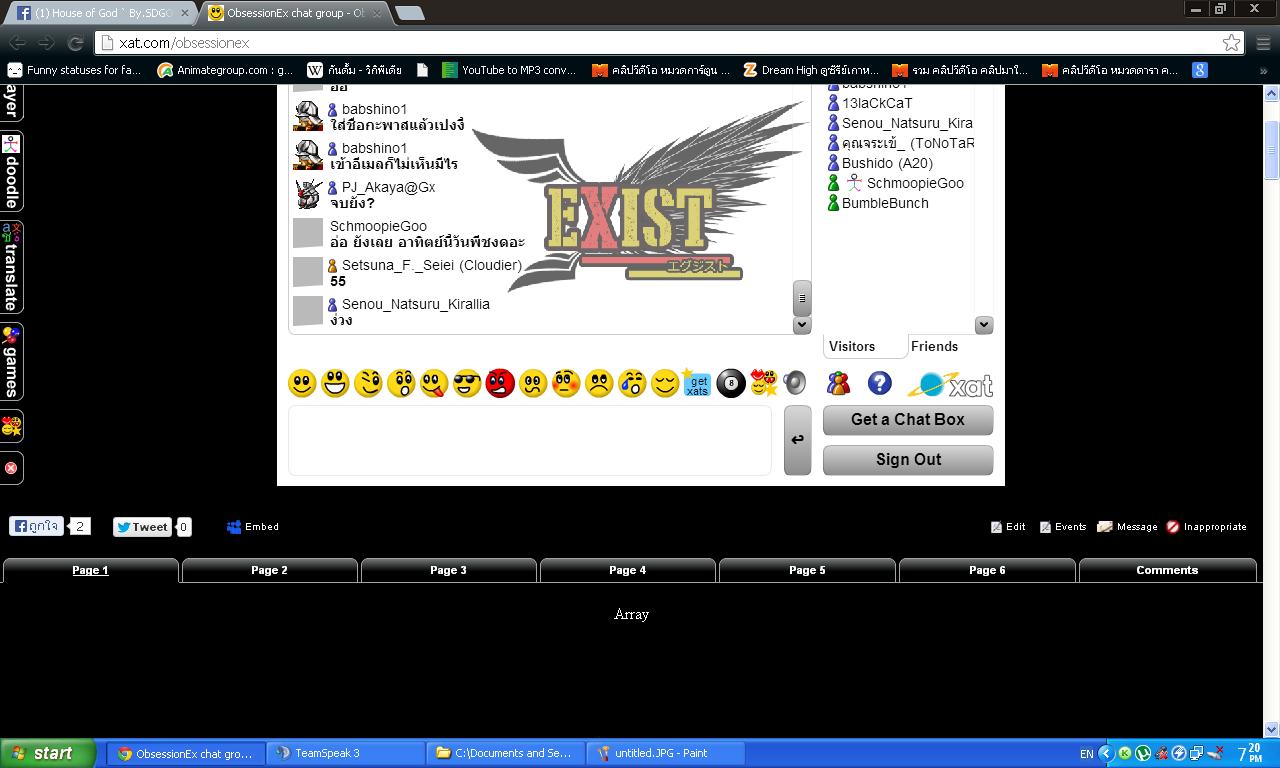
Task: Insert the plain smile emoticon
Action: point(302,383)
